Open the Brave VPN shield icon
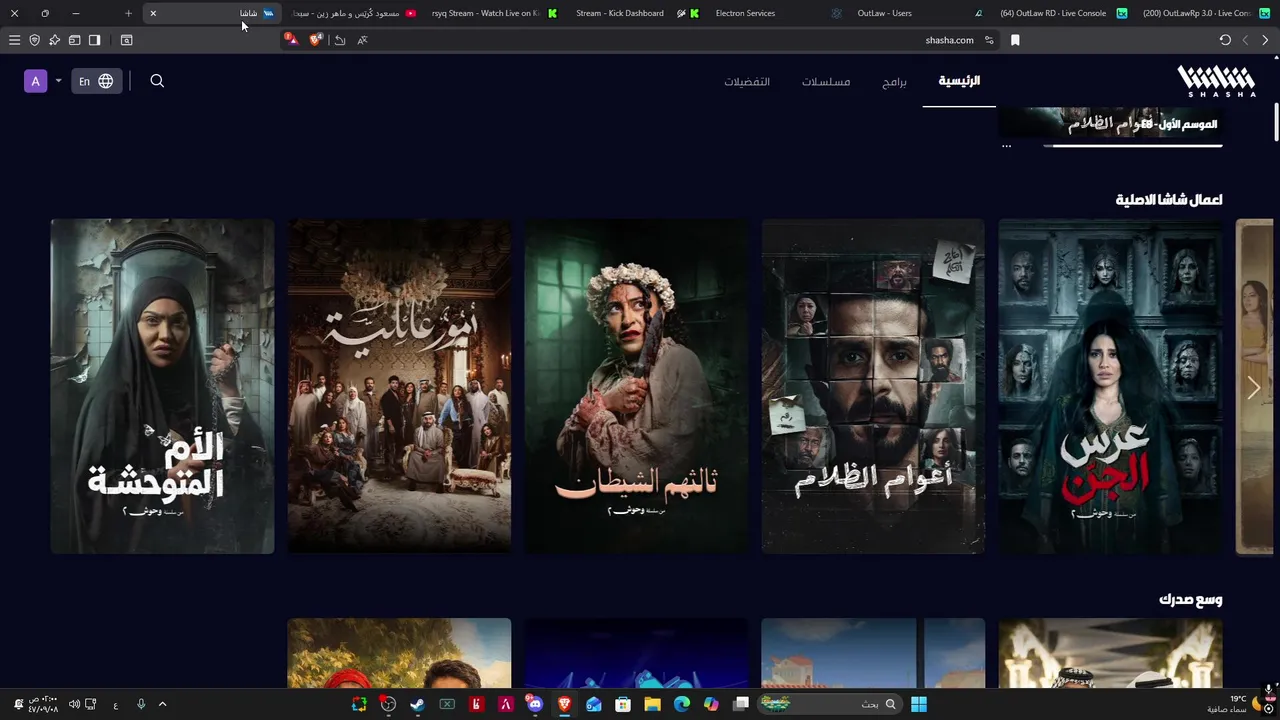This screenshot has width=1280, height=720. click(x=34, y=40)
